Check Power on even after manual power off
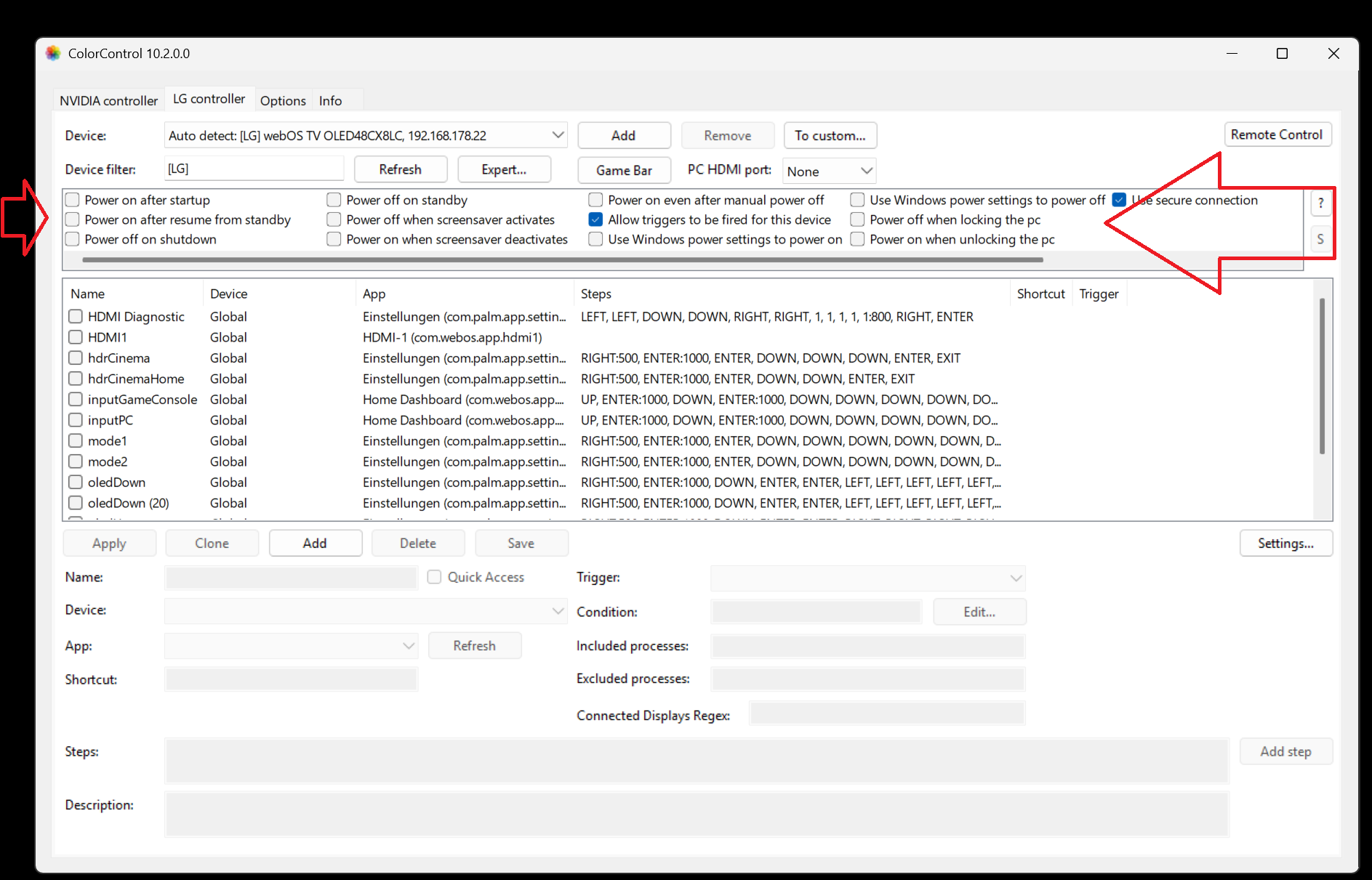 pos(595,200)
